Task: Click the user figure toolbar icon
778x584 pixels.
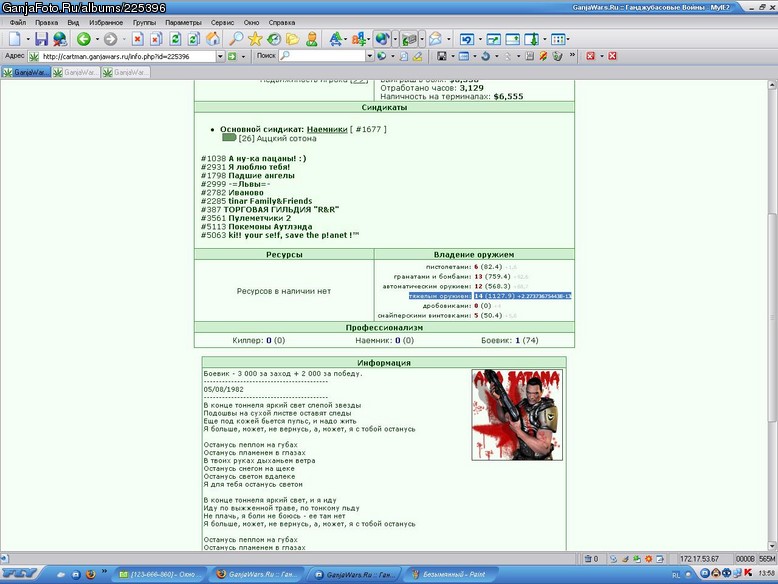Action: [x=312, y=39]
